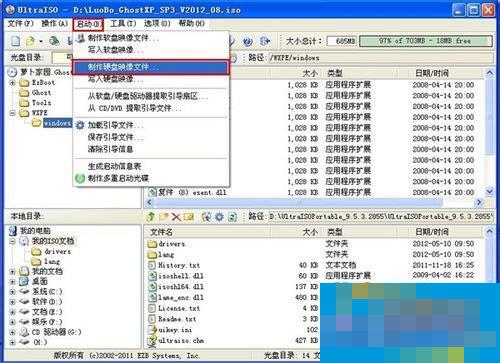This screenshot has width=500, height=363.
Task: Click the drivers folder icon in file list
Action: point(152,244)
